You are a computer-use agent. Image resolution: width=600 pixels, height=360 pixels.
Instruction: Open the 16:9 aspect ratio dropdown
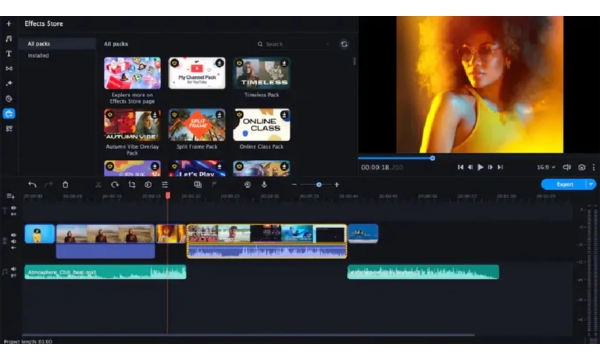click(x=546, y=167)
